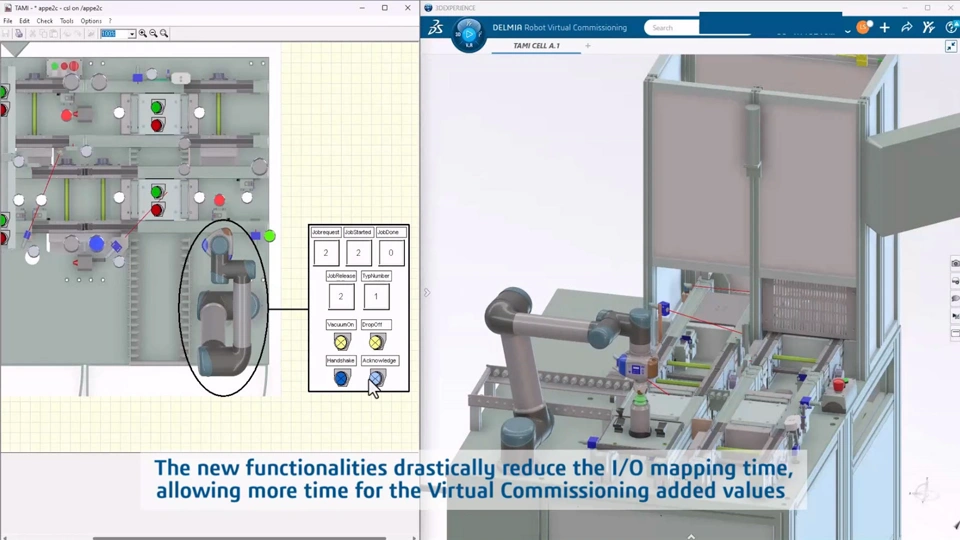Click the Zoom In magnifier icon
The height and width of the screenshot is (540, 960).
143,34
